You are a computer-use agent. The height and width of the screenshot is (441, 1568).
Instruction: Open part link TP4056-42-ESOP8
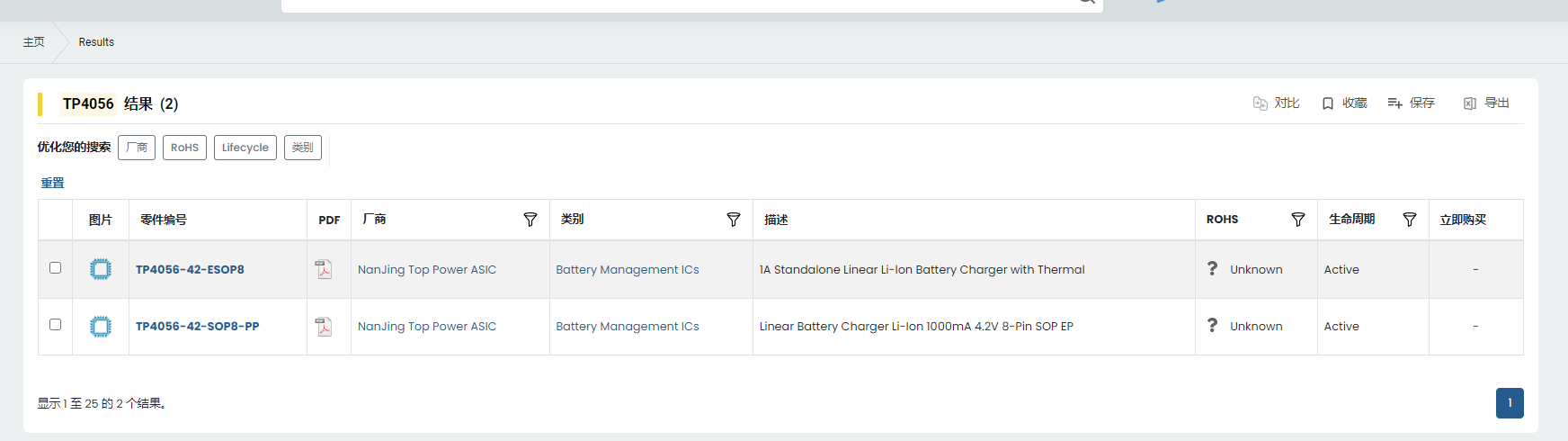(x=190, y=269)
